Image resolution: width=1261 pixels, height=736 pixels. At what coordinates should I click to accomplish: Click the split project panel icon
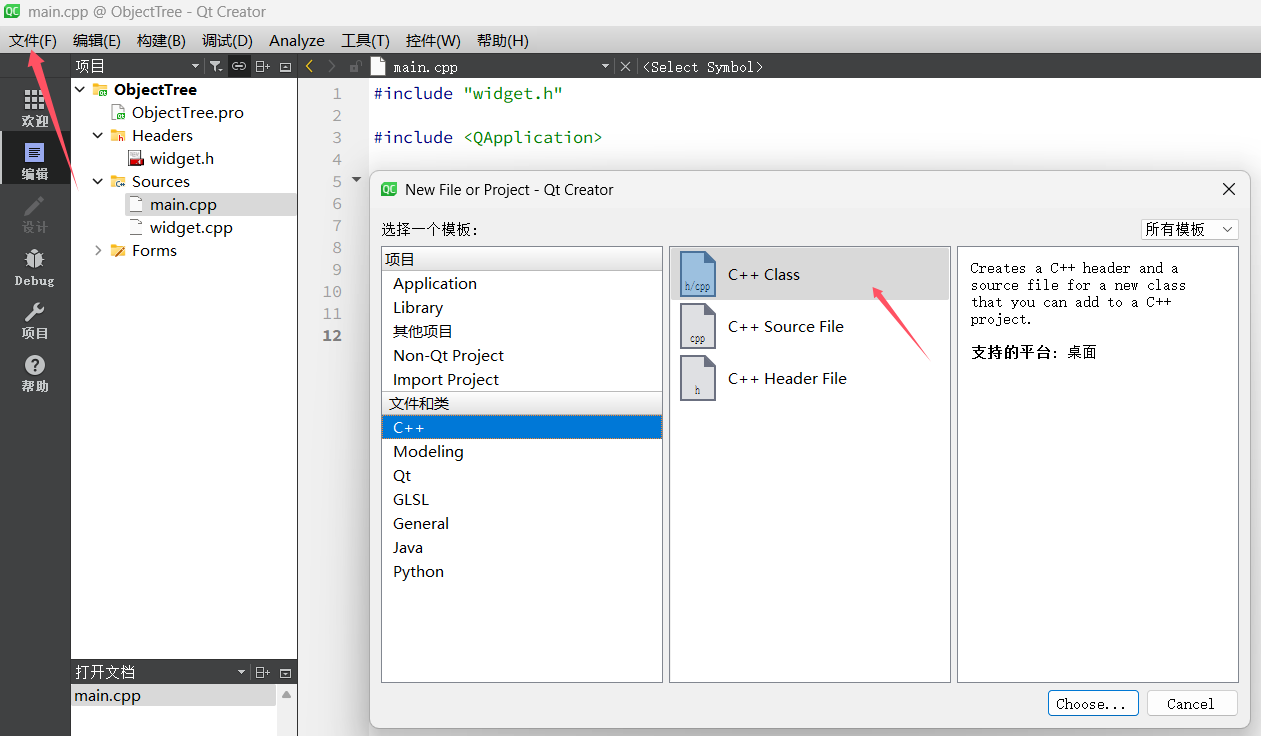[x=262, y=66]
